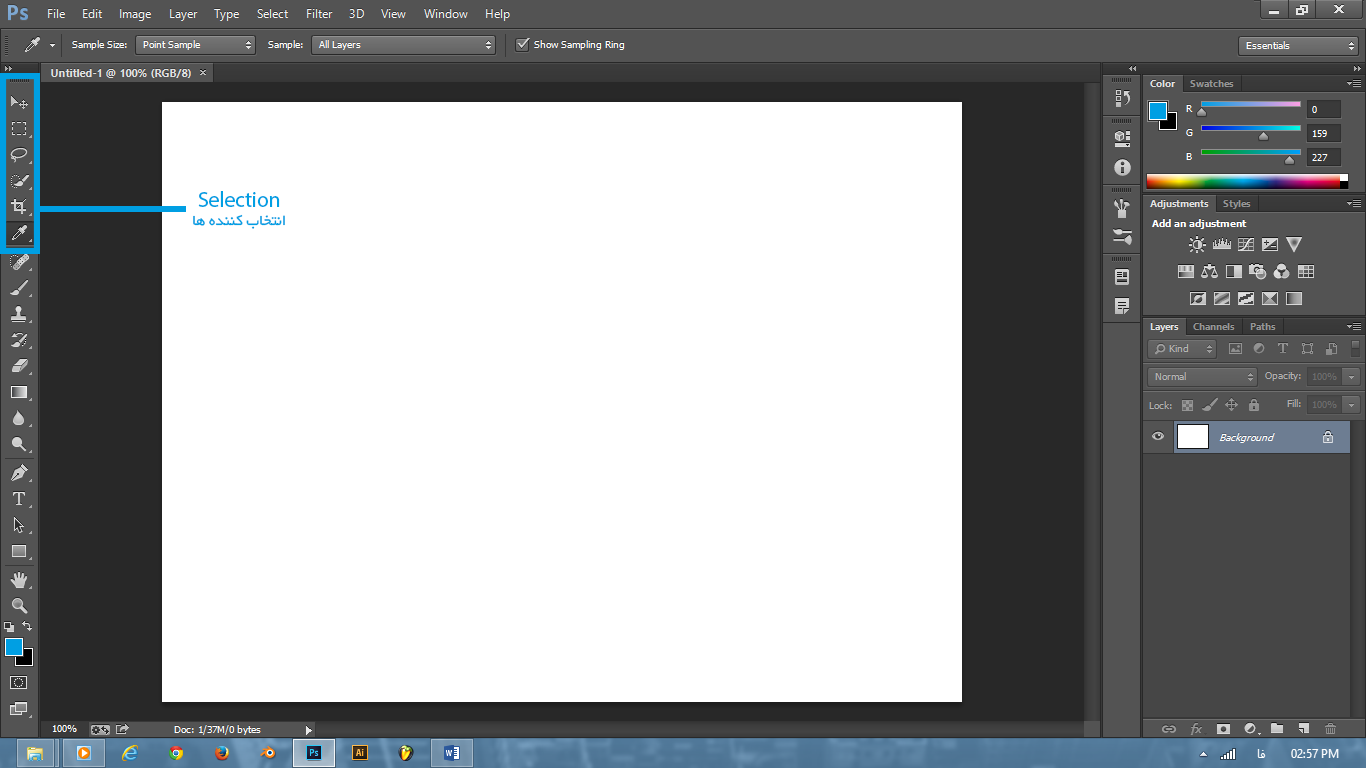Screen dimensions: 1366x768
Task: Select the Move tool
Action: tap(19, 102)
